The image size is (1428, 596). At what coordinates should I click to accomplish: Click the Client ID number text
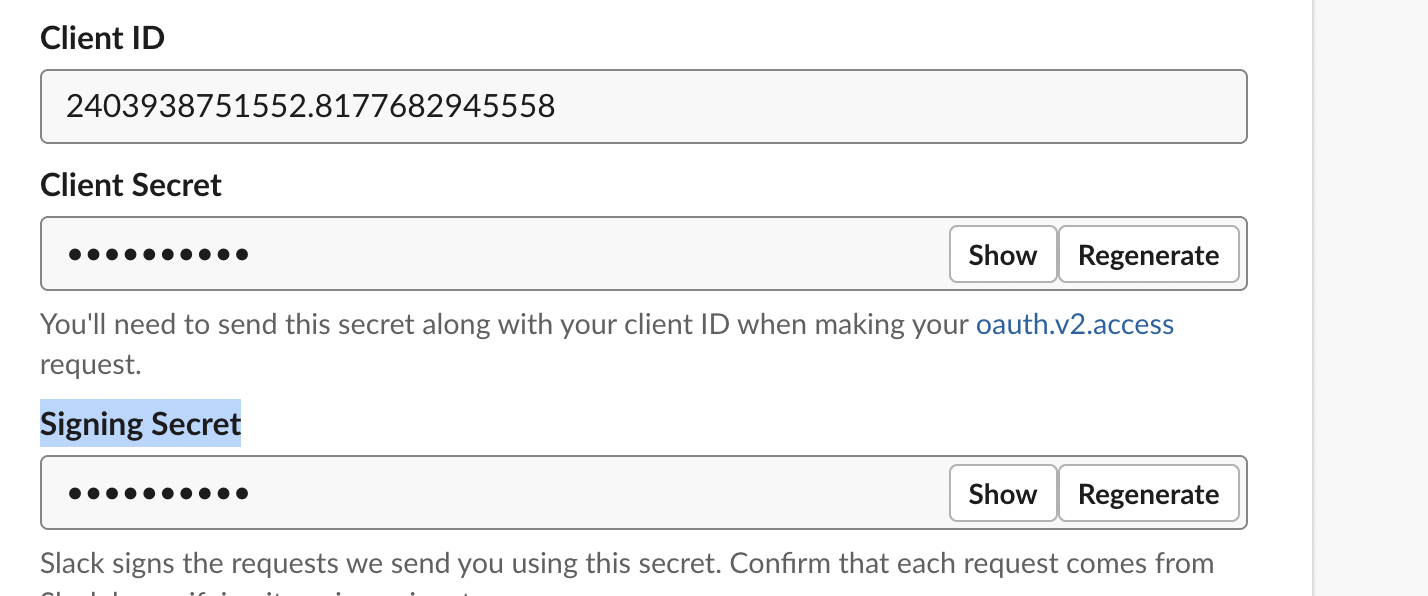pyautogui.click(x=310, y=106)
